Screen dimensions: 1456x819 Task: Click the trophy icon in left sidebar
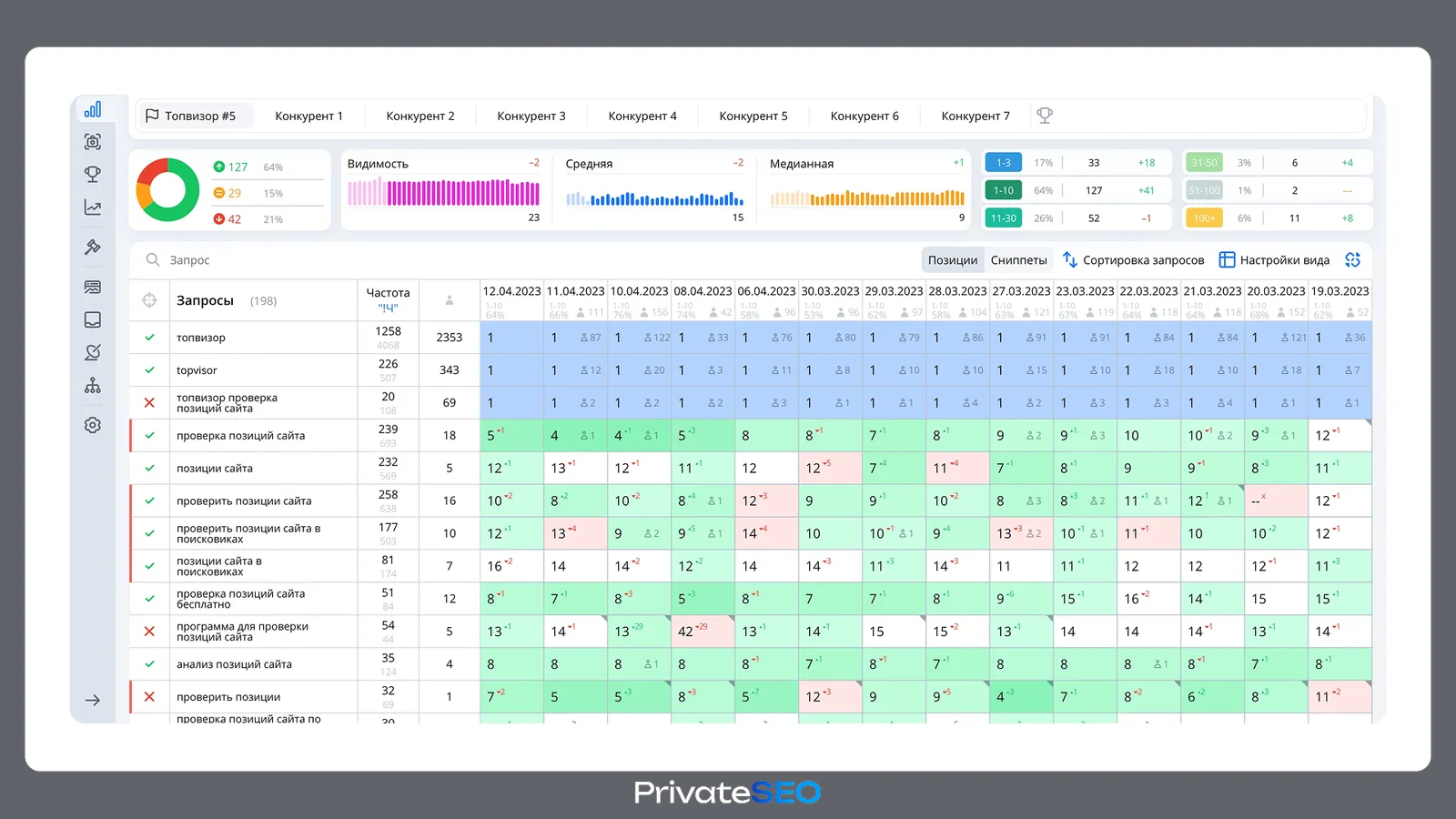tap(93, 174)
